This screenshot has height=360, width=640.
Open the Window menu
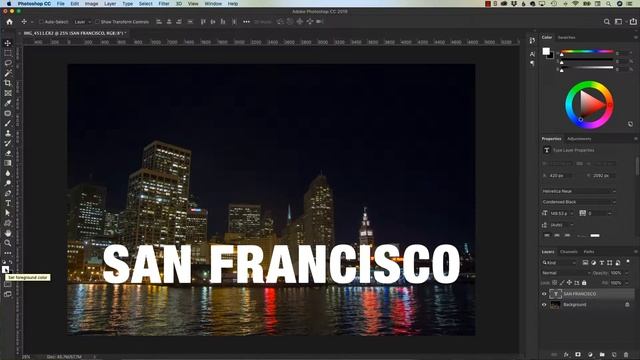[213, 4]
